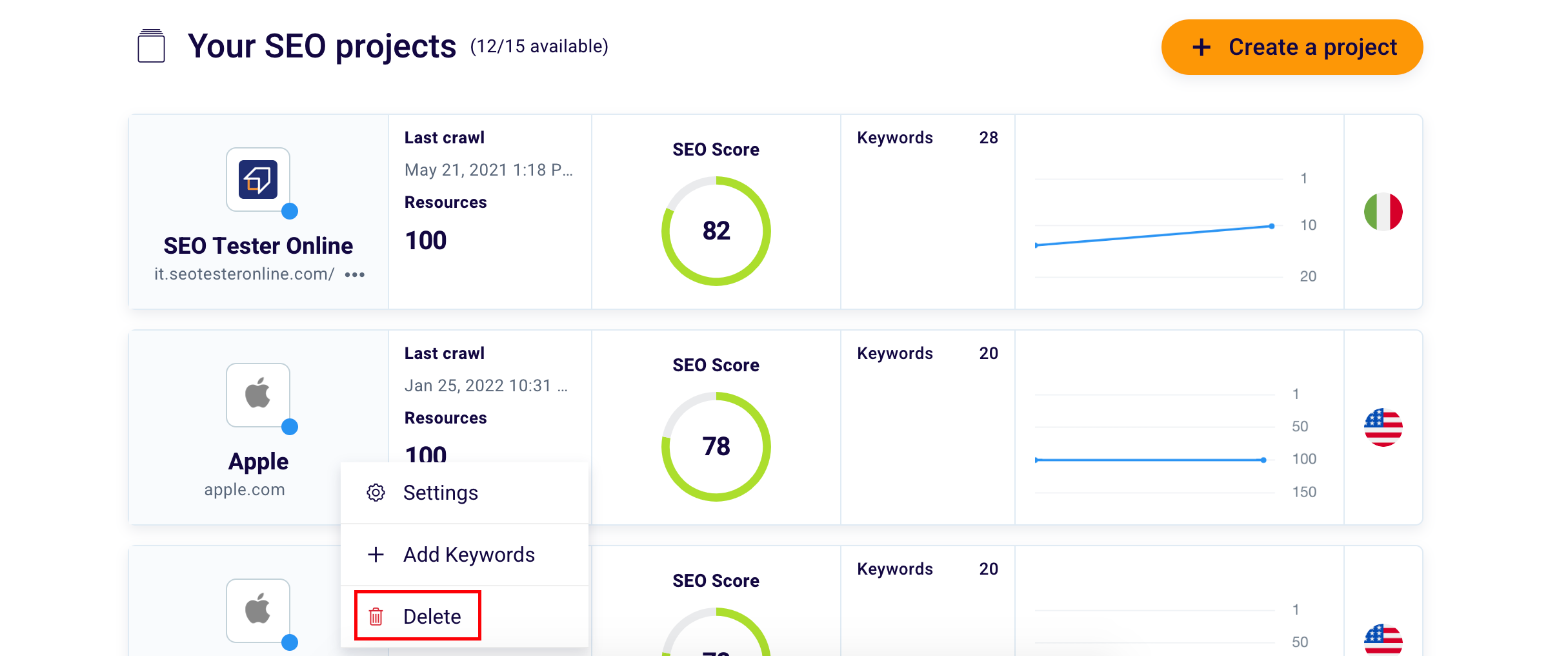Click the SEO score 82 gauge
The image size is (1568, 656).
pyautogui.click(x=716, y=231)
